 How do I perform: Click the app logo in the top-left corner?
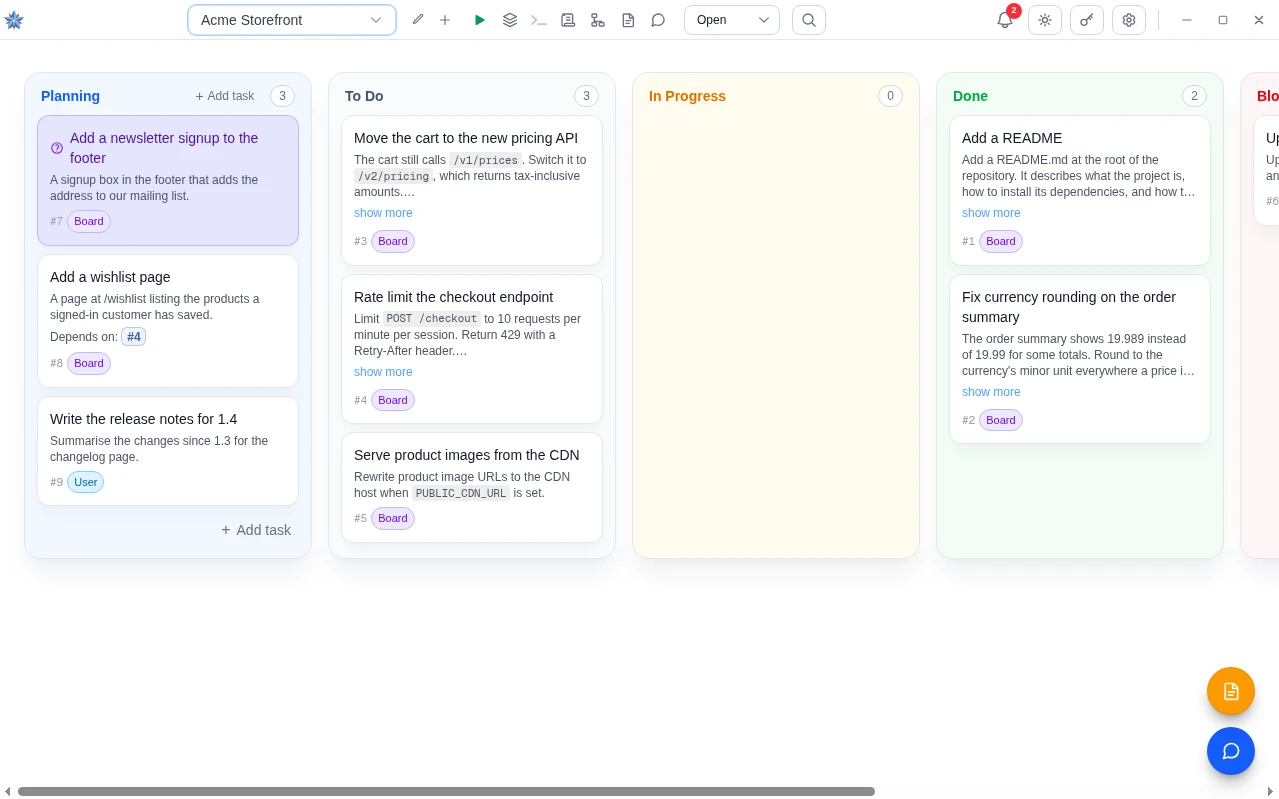14,20
